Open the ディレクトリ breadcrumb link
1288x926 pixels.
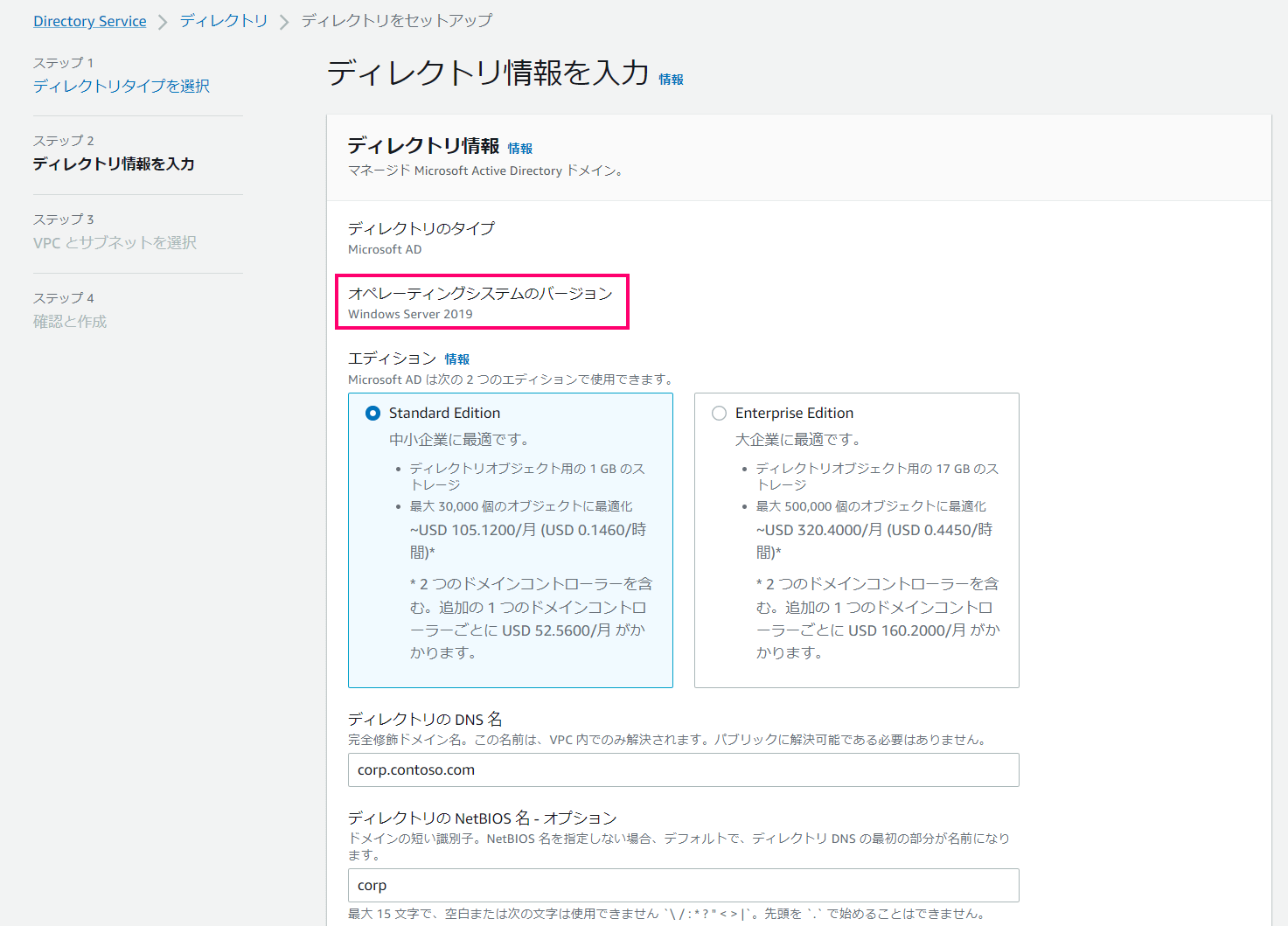(x=224, y=21)
